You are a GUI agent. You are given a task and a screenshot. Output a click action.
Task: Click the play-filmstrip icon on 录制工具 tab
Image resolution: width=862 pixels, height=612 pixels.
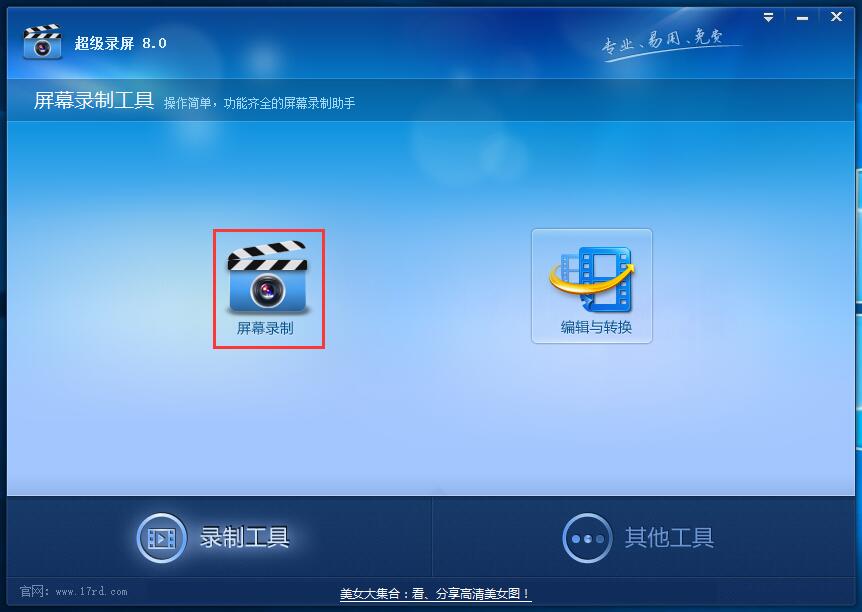pyautogui.click(x=160, y=538)
